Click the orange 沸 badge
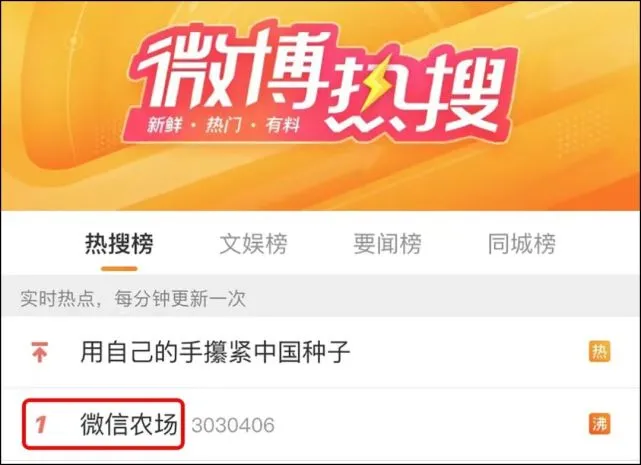641x465 pixels. 599,424
